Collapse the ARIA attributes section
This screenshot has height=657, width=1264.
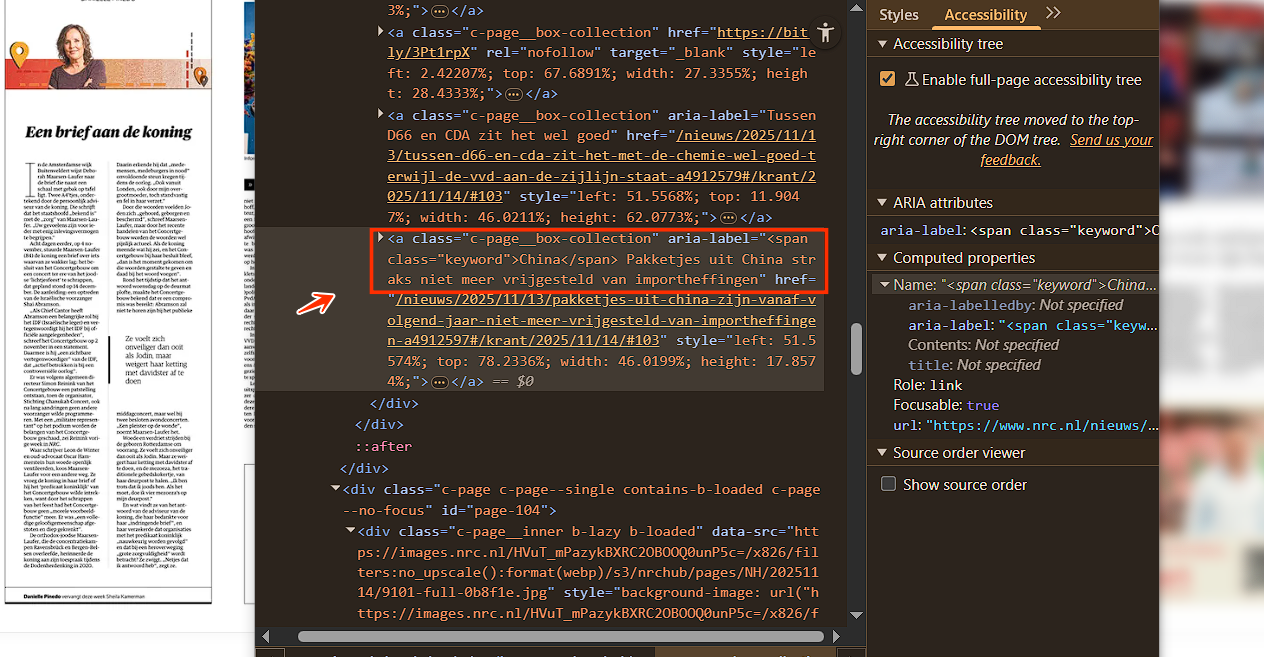point(882,202)
